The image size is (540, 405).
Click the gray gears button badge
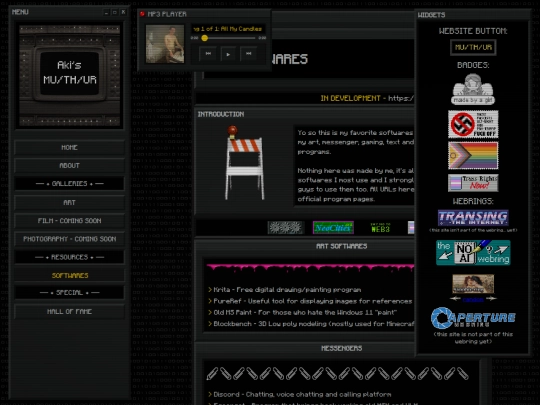coord(286,228)
